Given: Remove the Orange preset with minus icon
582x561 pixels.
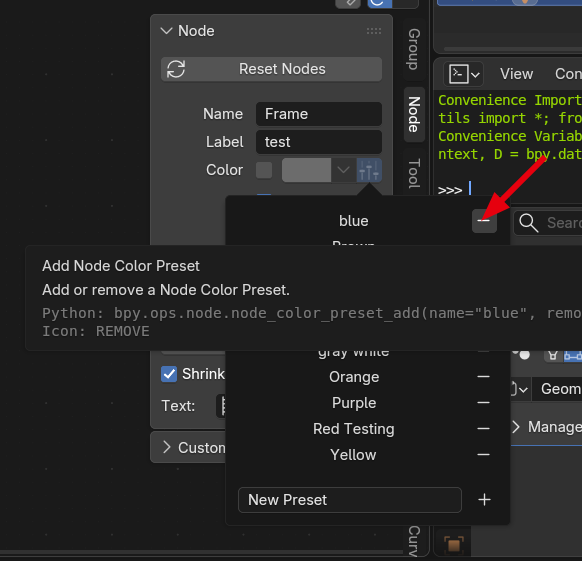Looking at the screenshot, I should [x=484, y=377].
